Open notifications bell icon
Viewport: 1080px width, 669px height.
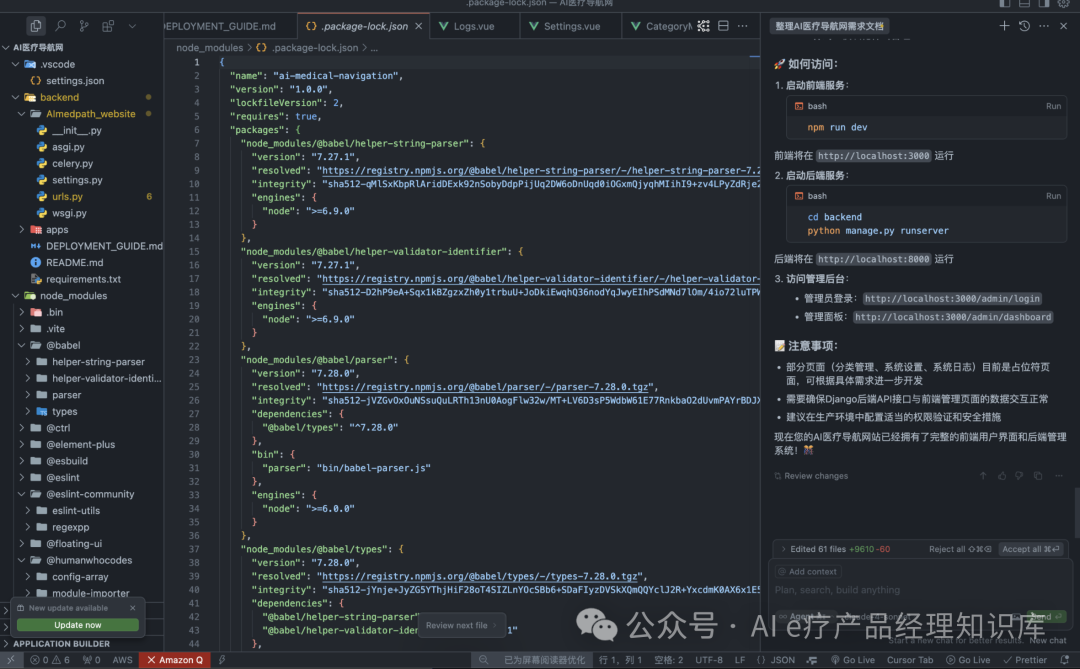tap(1064, 660)
